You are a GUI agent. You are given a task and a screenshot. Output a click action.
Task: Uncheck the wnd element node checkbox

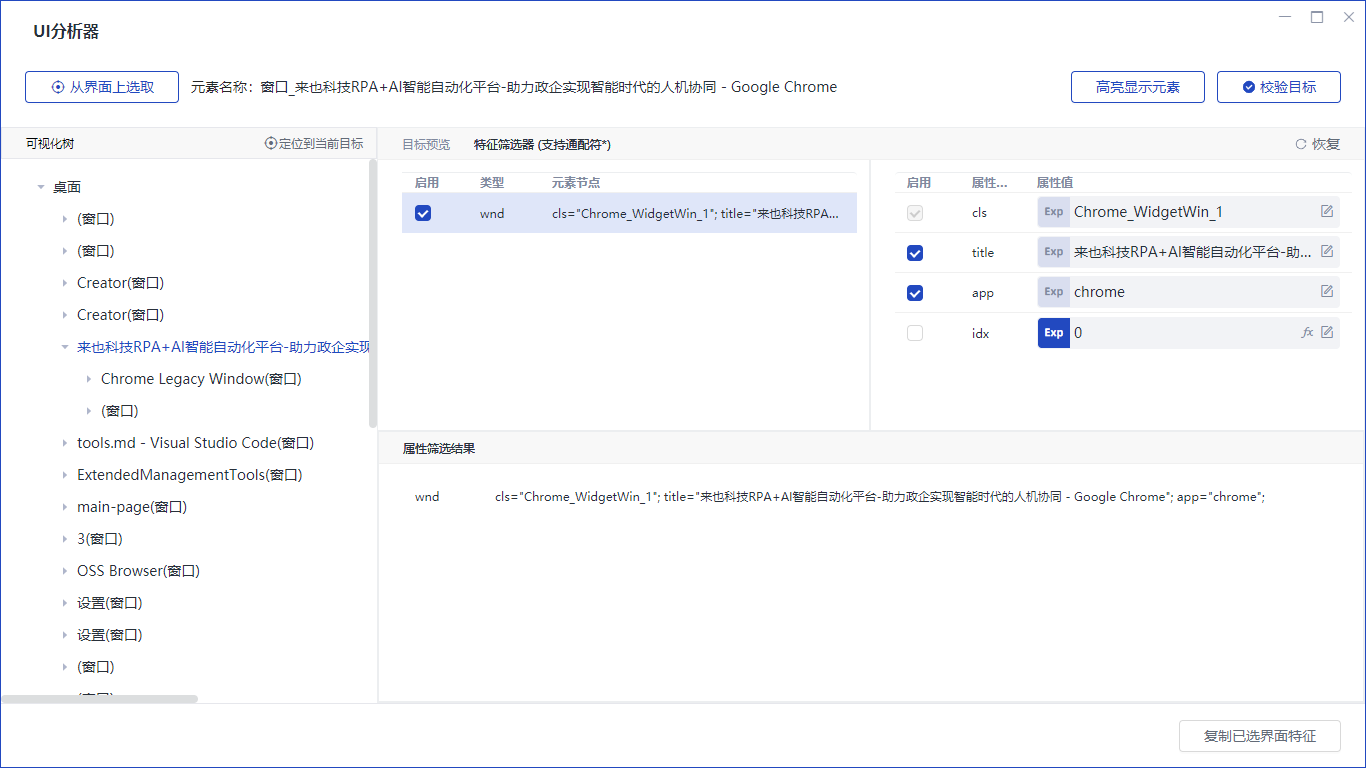tap(423, 213)
